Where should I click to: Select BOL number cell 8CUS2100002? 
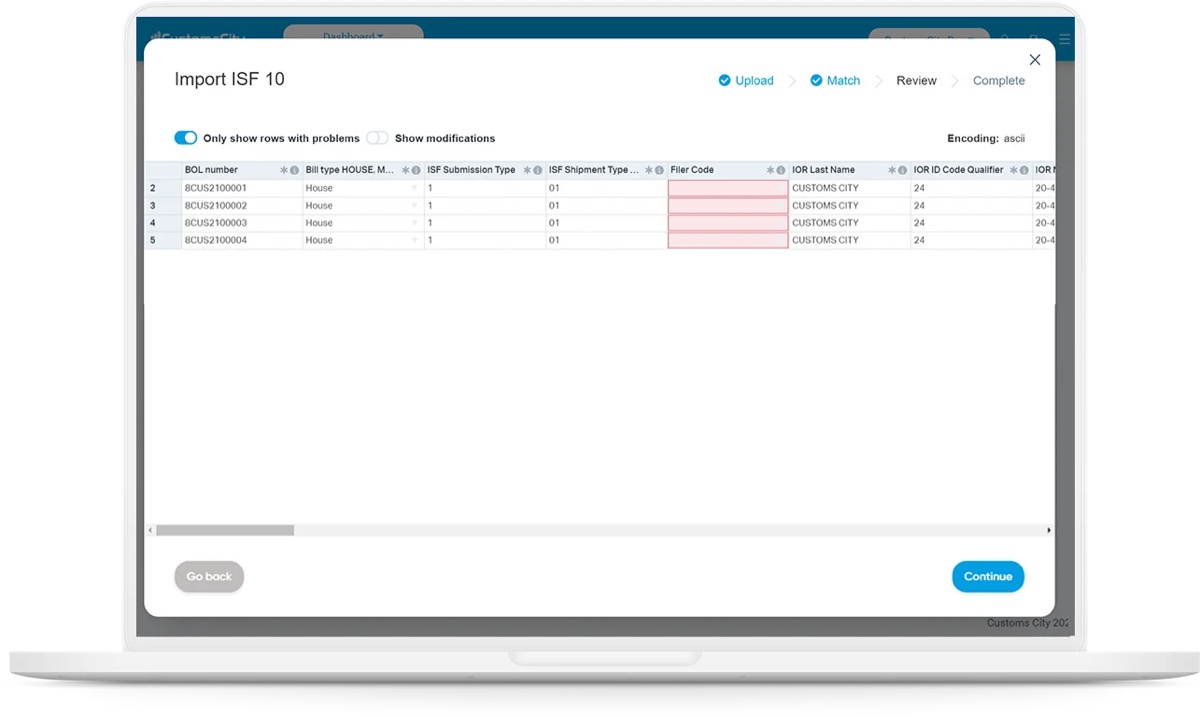coord(242,205)
